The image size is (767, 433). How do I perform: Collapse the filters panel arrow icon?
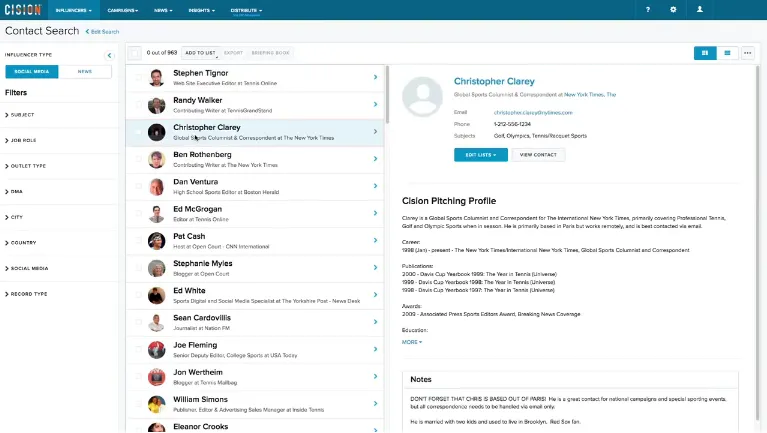click(109, 55)
